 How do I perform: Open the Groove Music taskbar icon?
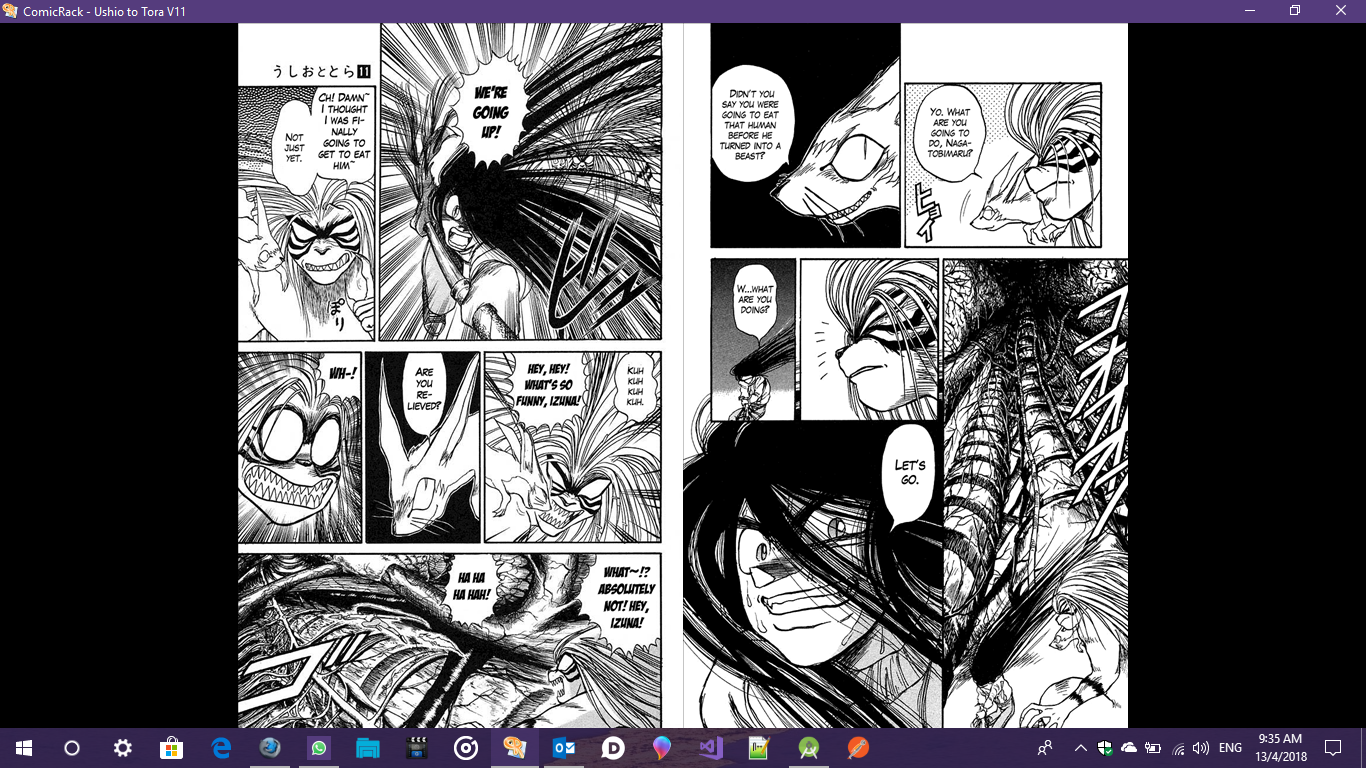466,748
